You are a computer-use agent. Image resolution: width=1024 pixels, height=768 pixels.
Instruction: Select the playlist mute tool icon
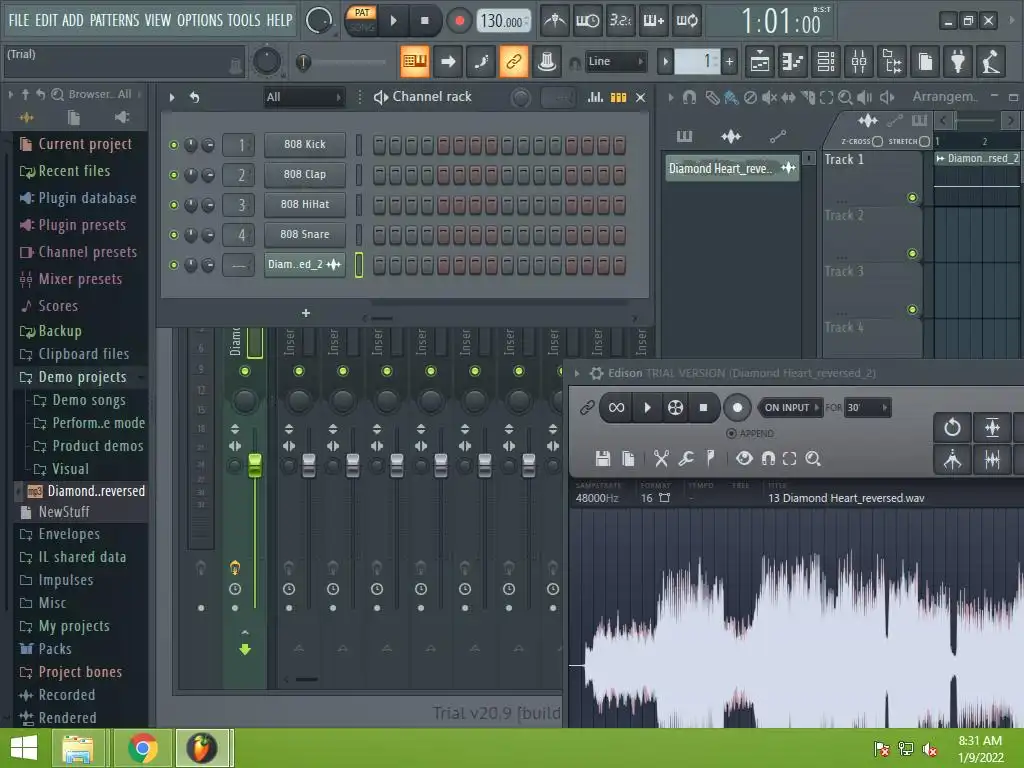pos(769,97)
